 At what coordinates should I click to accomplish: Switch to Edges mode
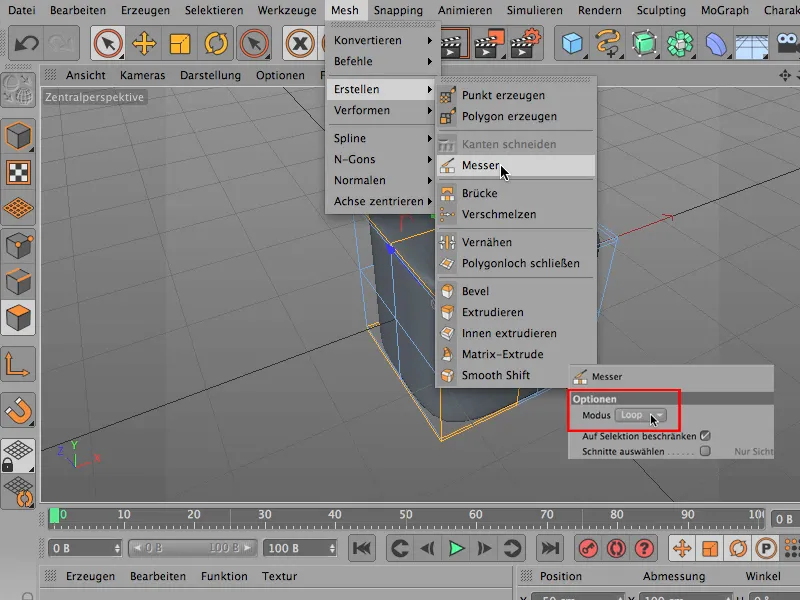coord(18,282)
